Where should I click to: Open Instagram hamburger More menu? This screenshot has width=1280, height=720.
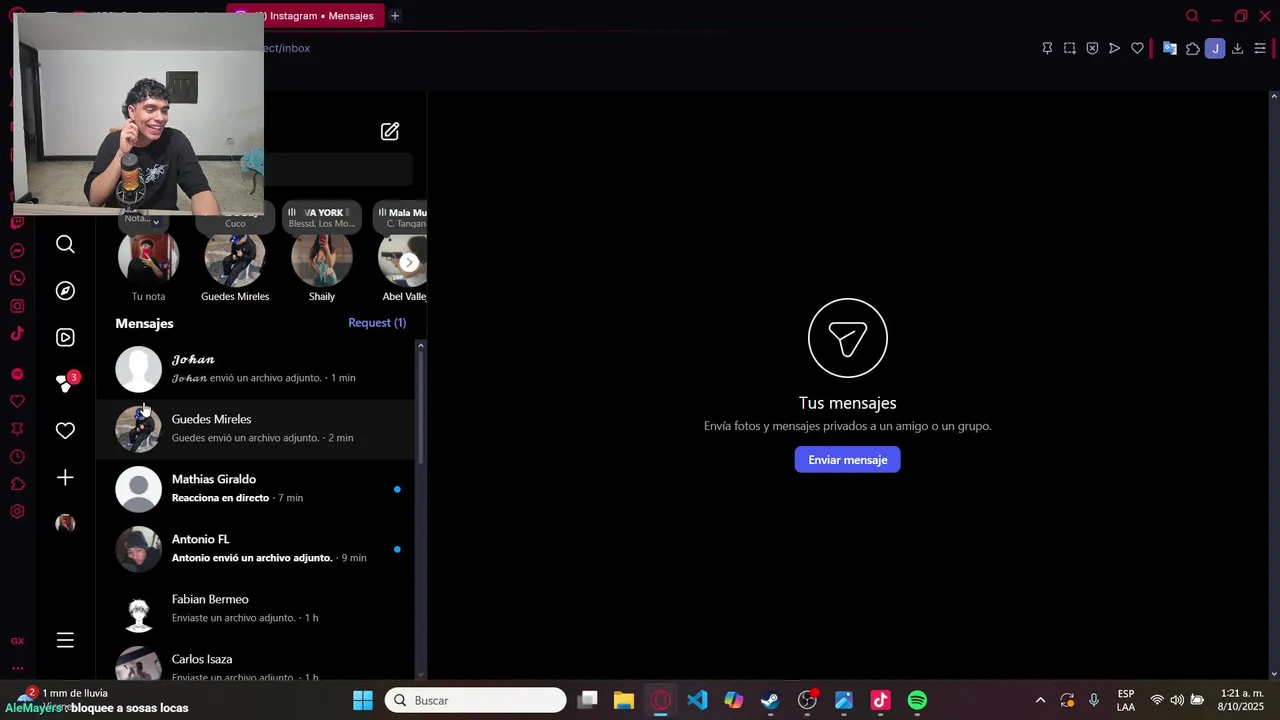tap(65, 640)
